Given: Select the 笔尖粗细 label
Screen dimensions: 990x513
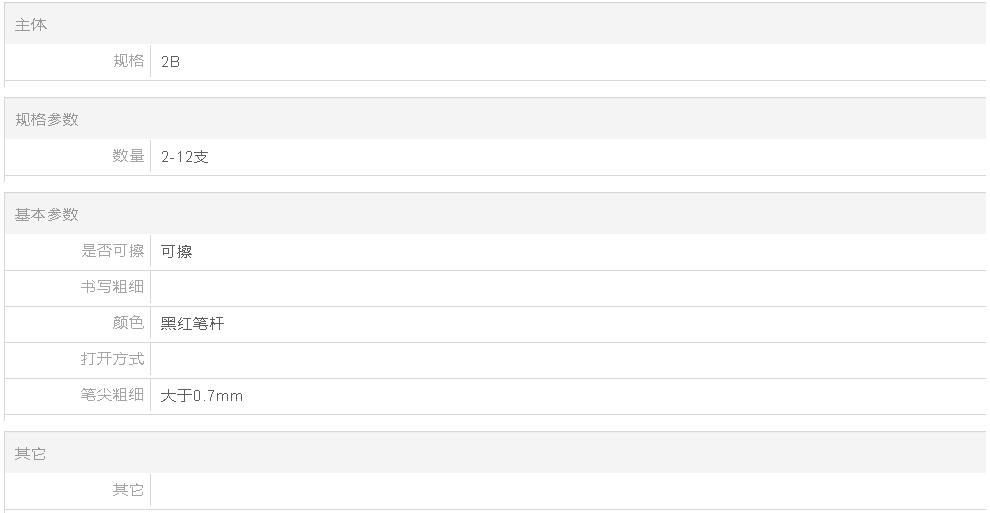Looking at the screenshot, I should click(113, 394).
